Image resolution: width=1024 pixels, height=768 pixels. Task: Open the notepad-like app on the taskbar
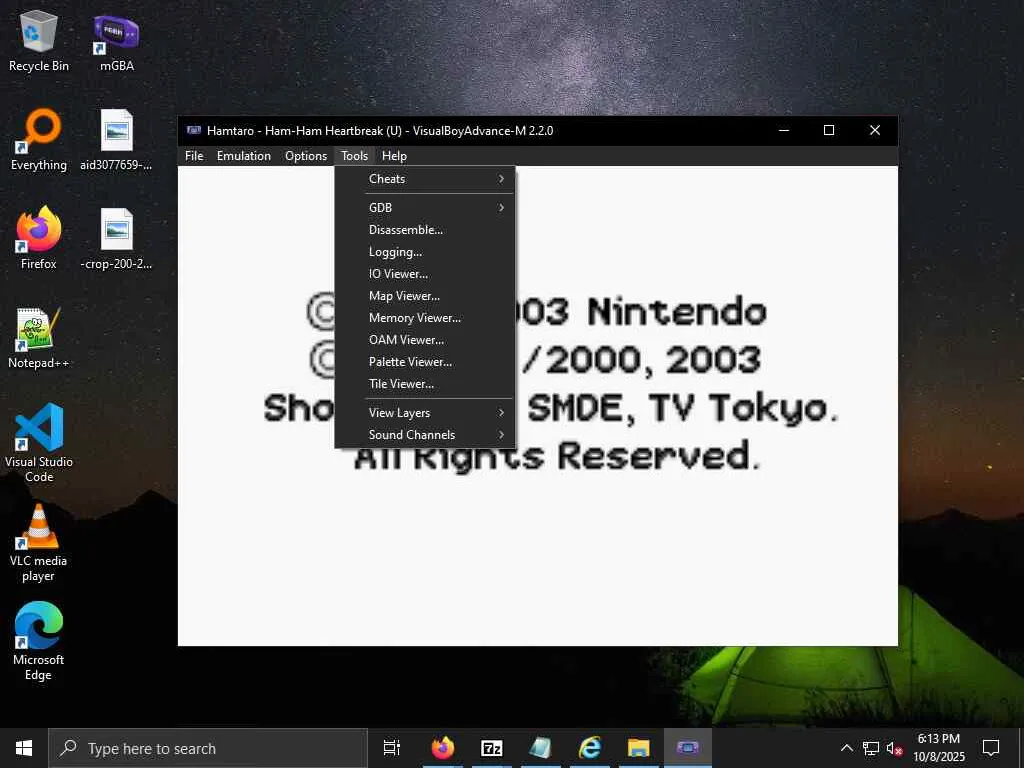coord(541,748)
